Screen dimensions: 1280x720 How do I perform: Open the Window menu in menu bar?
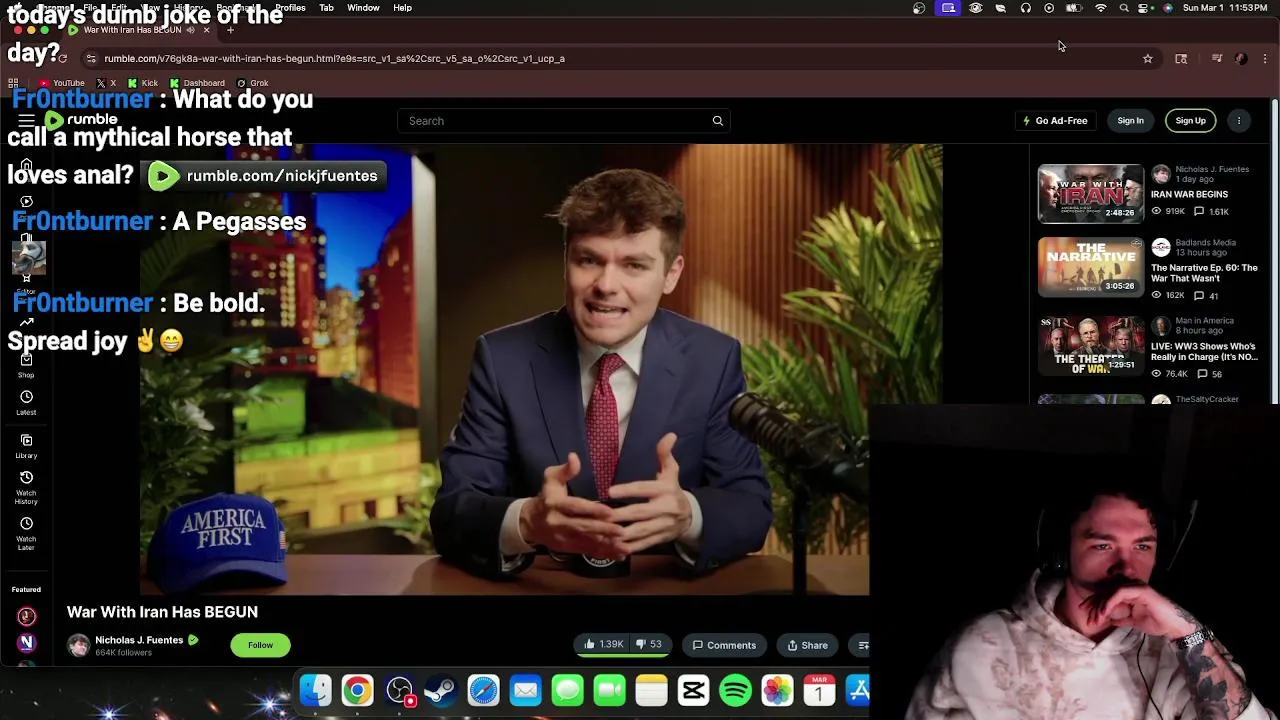[x=363, y=8]
